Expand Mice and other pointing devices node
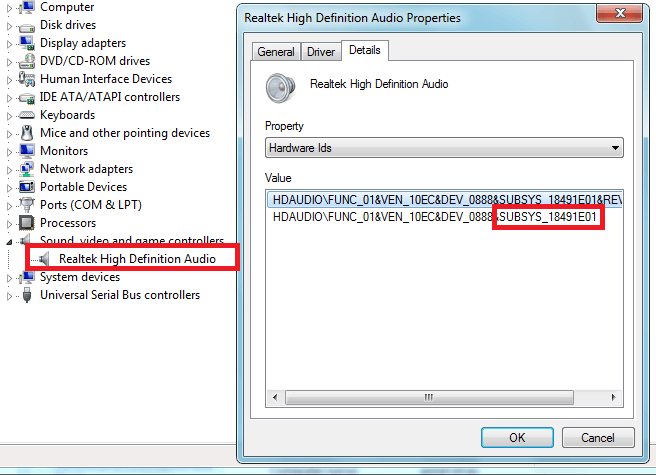 pos(9,134)
